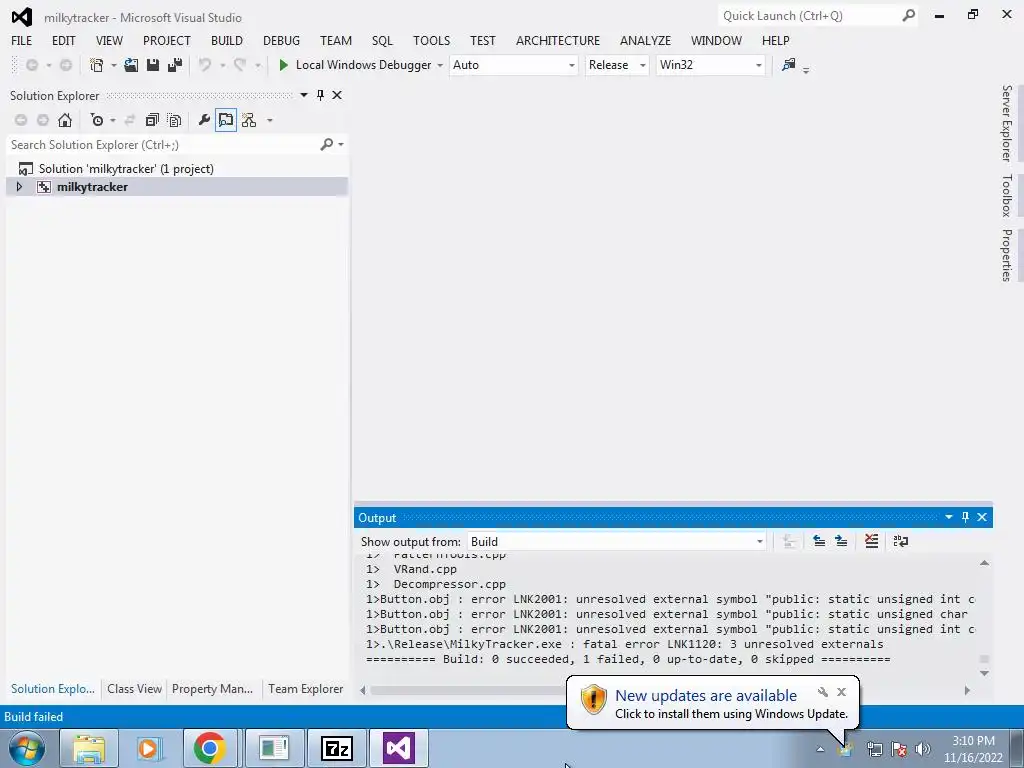Click the Output vertical scrollbar down arrow
The image size is (1024, 768).
click(984, 673)
